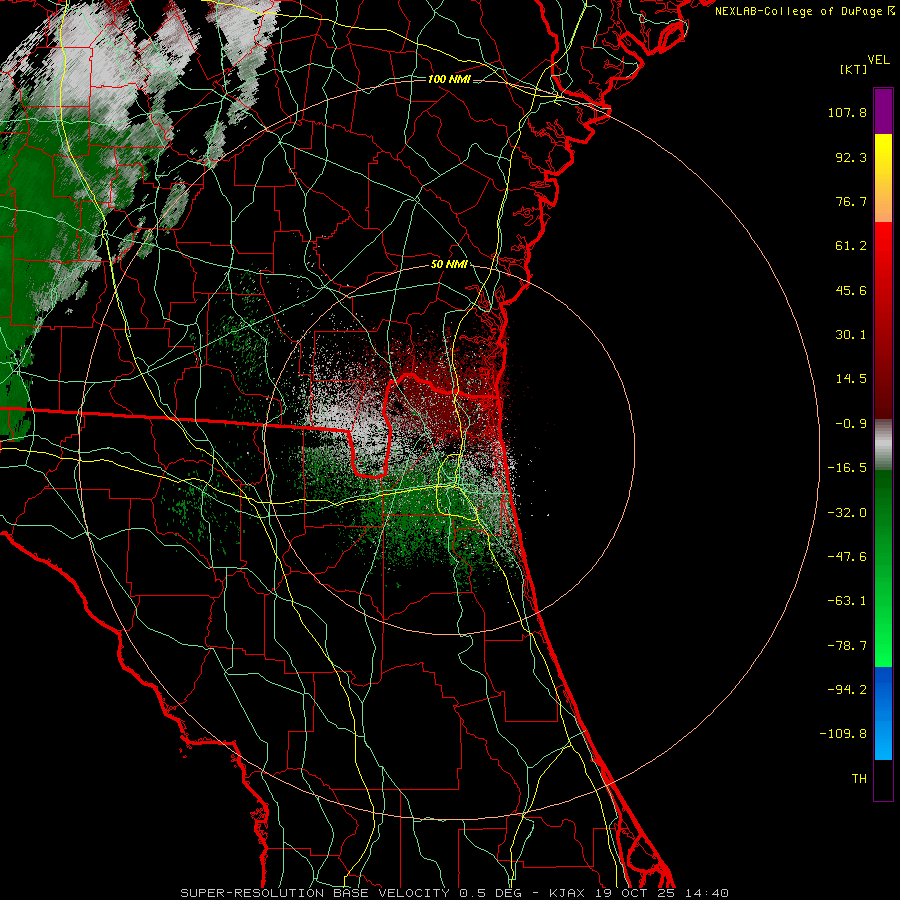Image resolution: width=900 pixels, height=900 pixels.
Task: Pick the gray near-zero segment of the color bar
Action: [883, 443]
